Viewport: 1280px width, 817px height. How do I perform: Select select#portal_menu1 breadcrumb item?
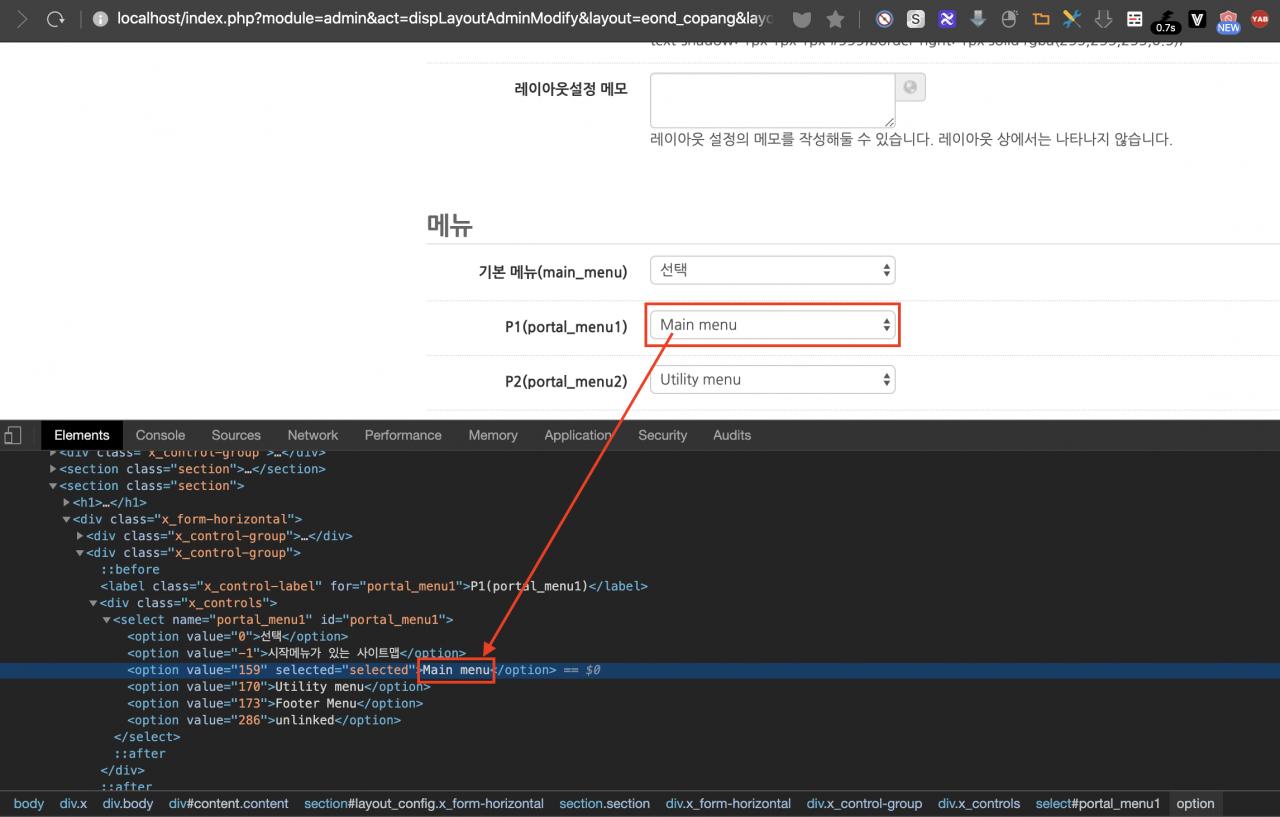[1098, 803]
